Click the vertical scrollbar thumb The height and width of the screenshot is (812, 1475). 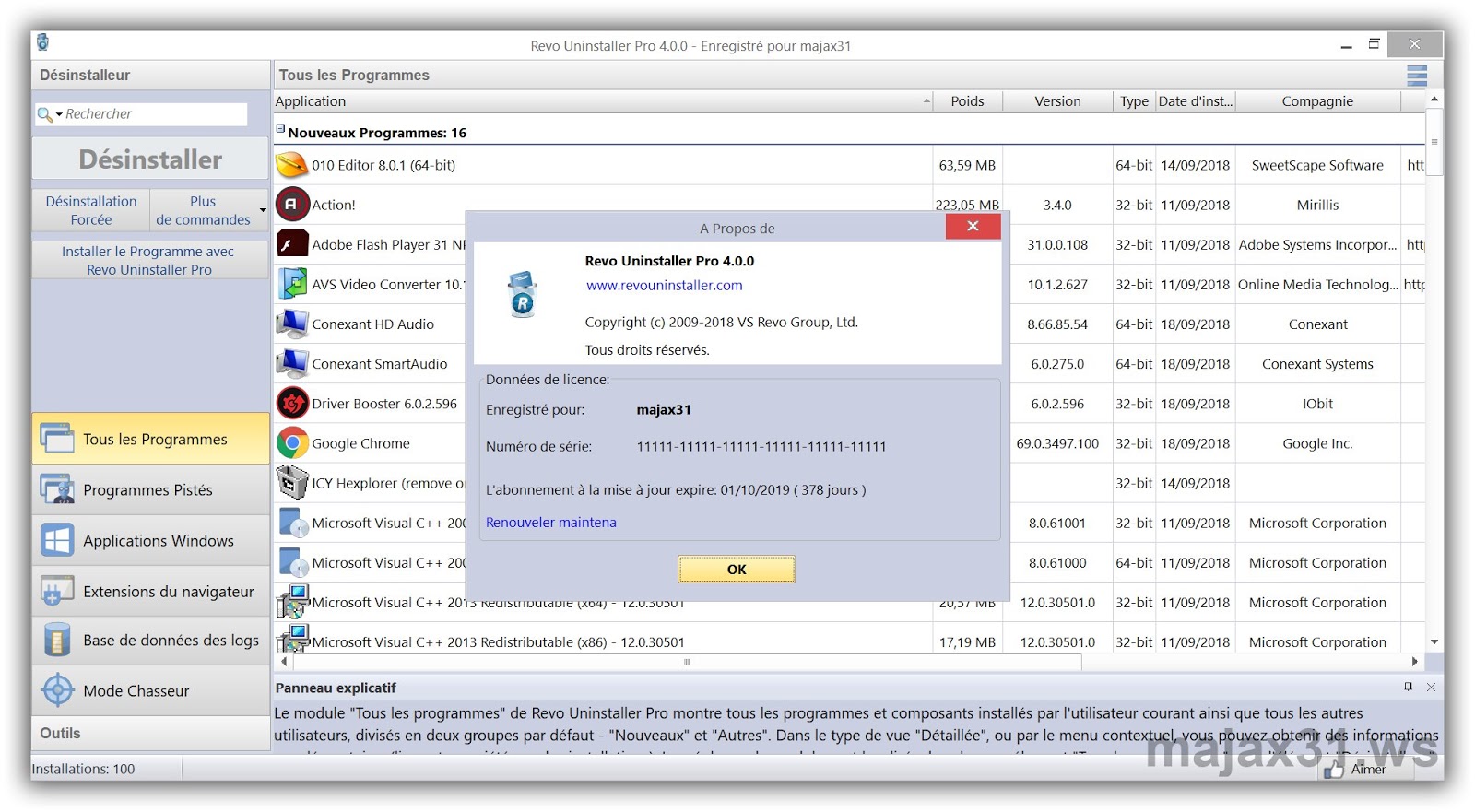pyautogui.click(x=1434, y=142)
